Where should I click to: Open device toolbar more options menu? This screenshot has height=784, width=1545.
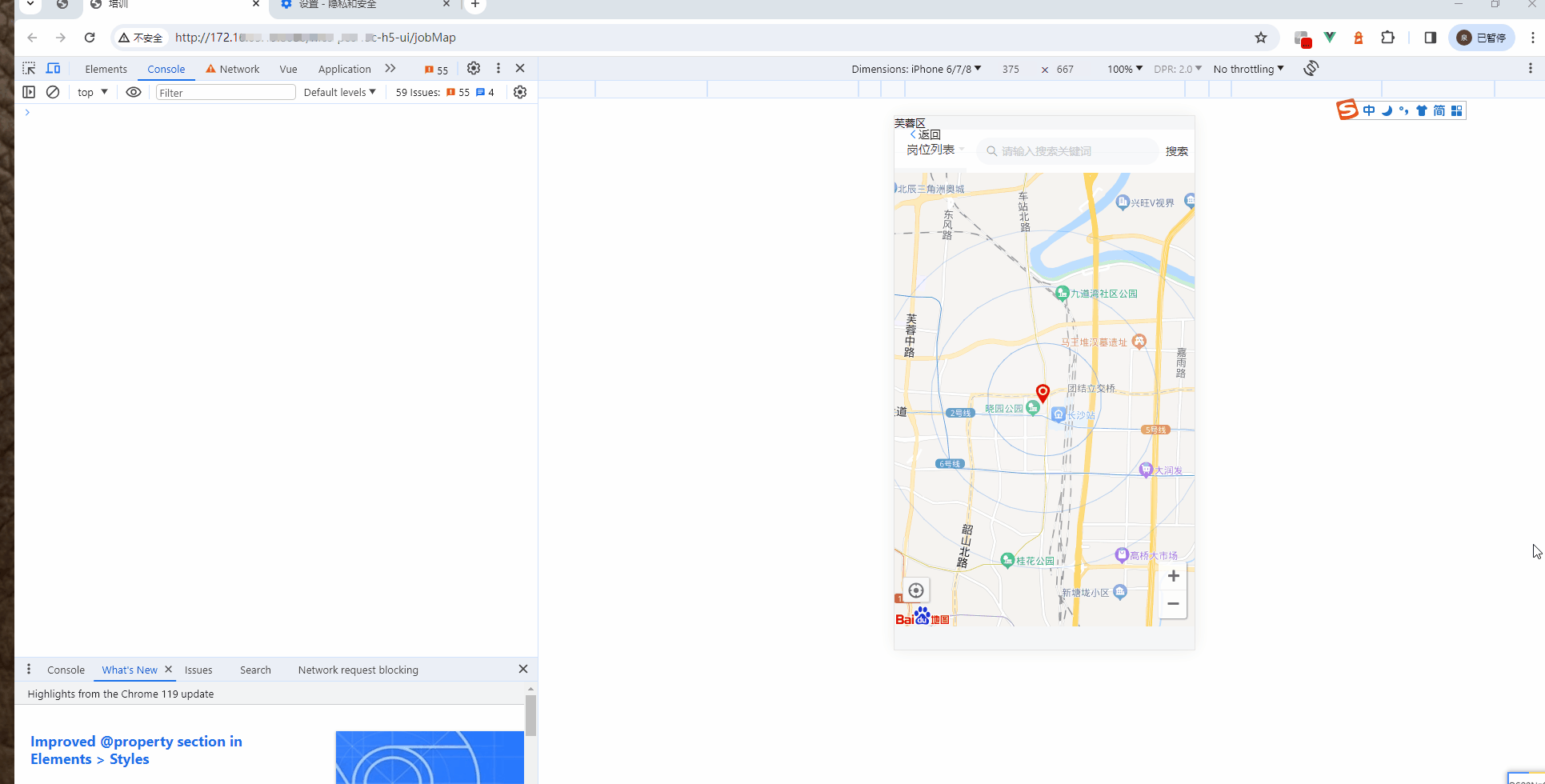(1531, 69)
